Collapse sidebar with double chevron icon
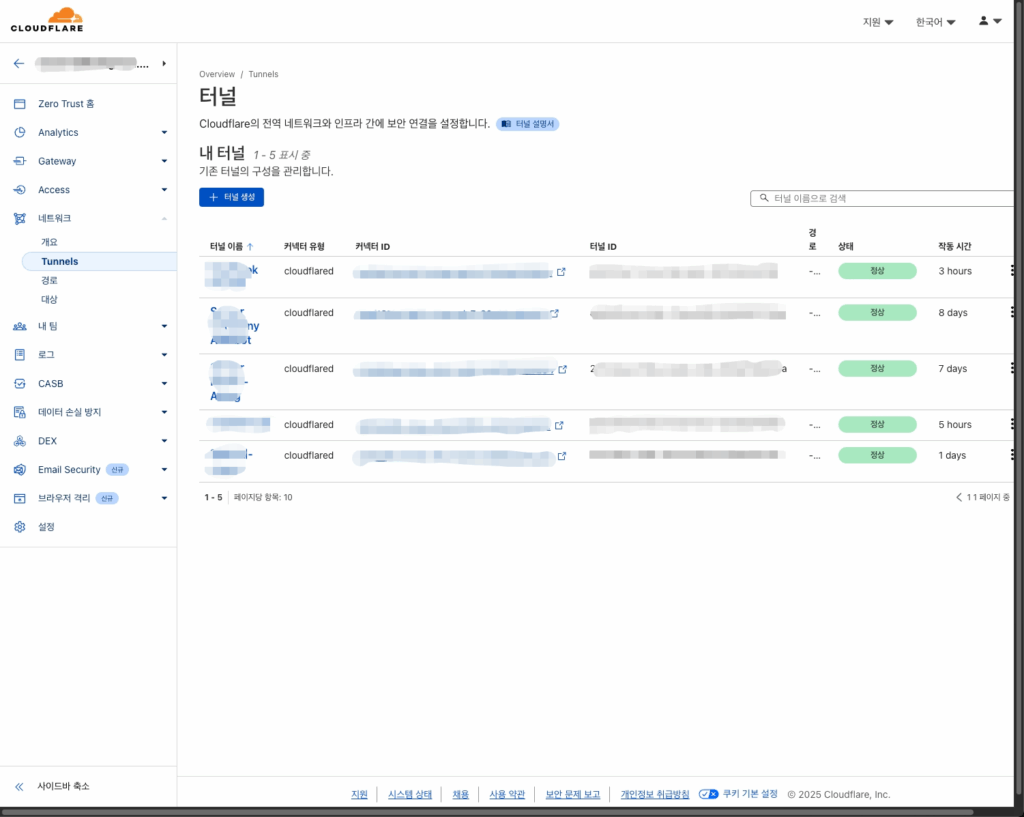1024x817 pixels. click(19, 786)
